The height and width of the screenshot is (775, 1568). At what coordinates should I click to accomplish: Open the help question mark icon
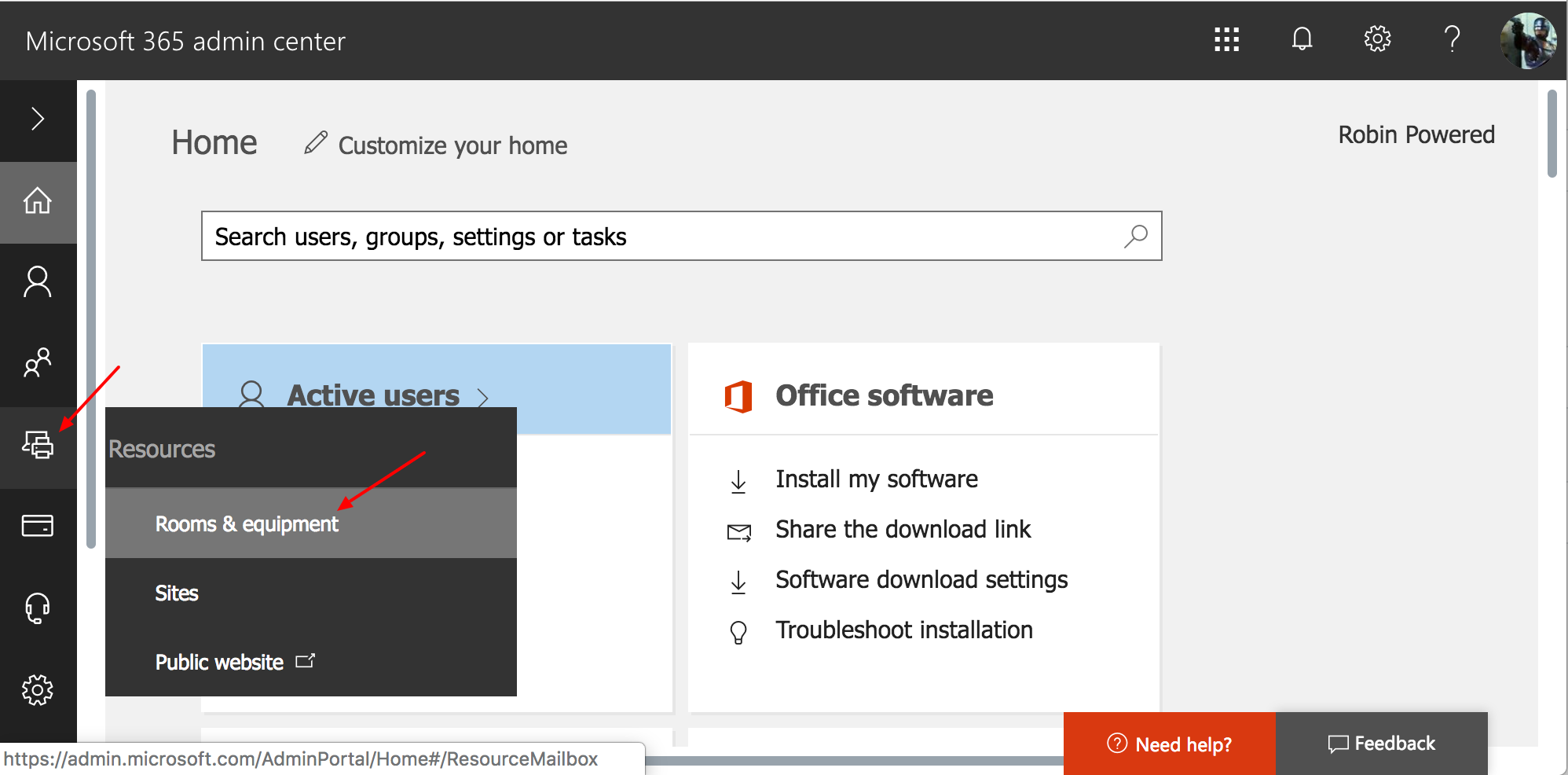(x=1453, y=39)
